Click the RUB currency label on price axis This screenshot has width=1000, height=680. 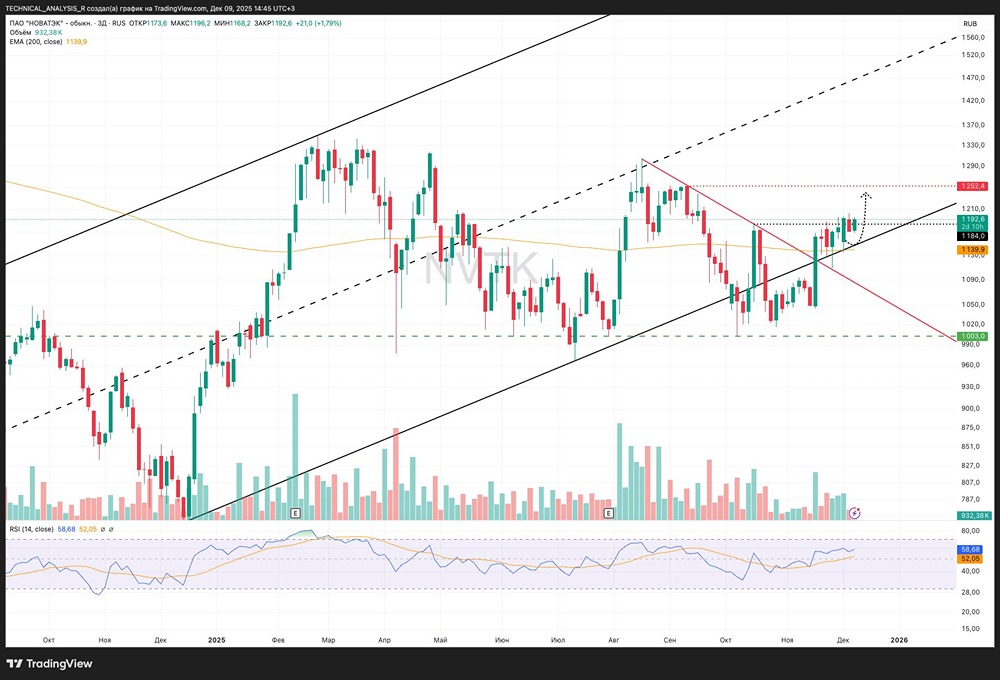(x=969, y=23)
